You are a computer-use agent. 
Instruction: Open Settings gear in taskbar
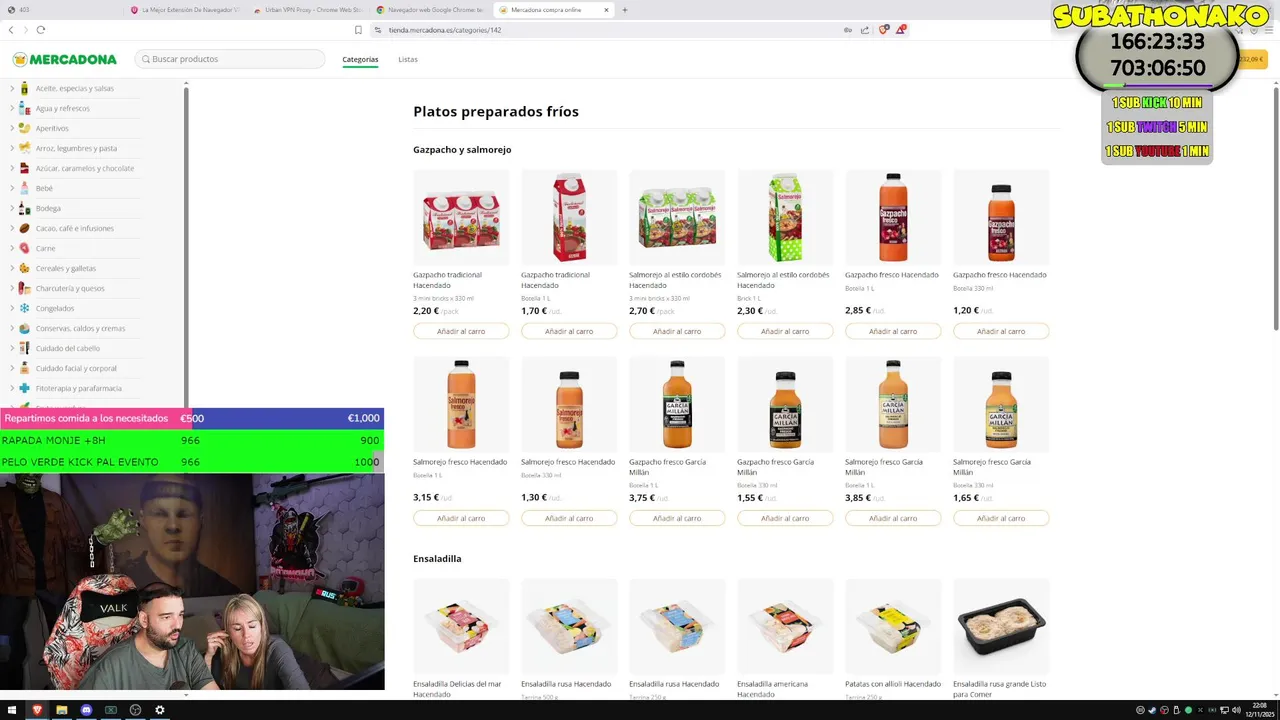(159, 710)
